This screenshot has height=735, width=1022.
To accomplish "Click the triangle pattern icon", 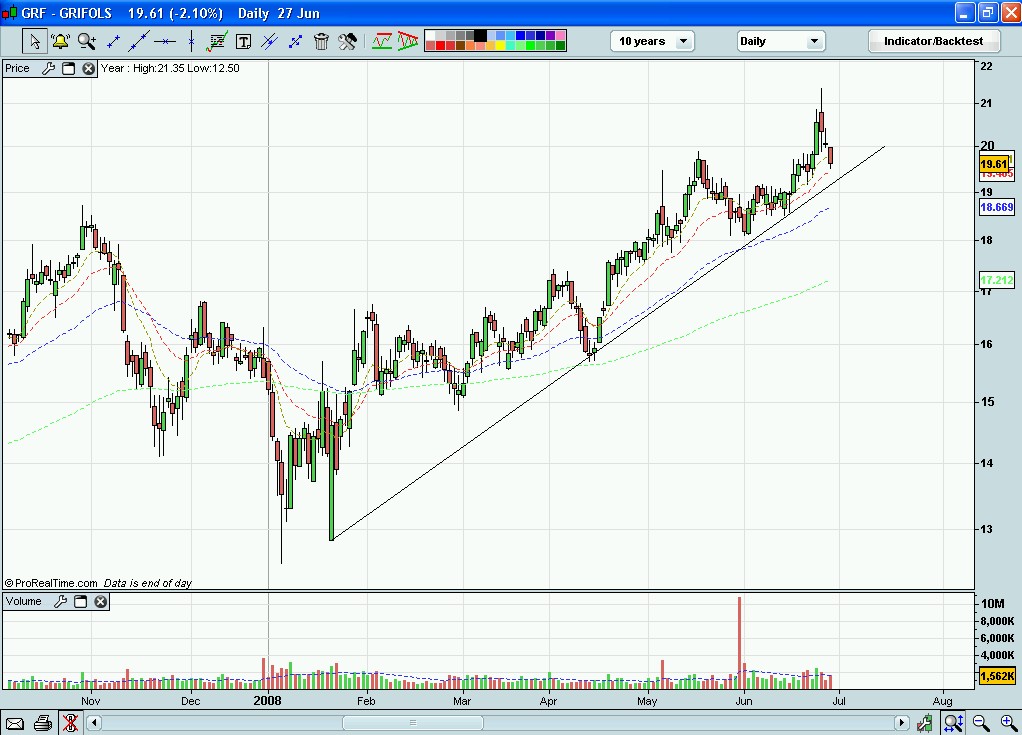I will [x=408, y=41].
